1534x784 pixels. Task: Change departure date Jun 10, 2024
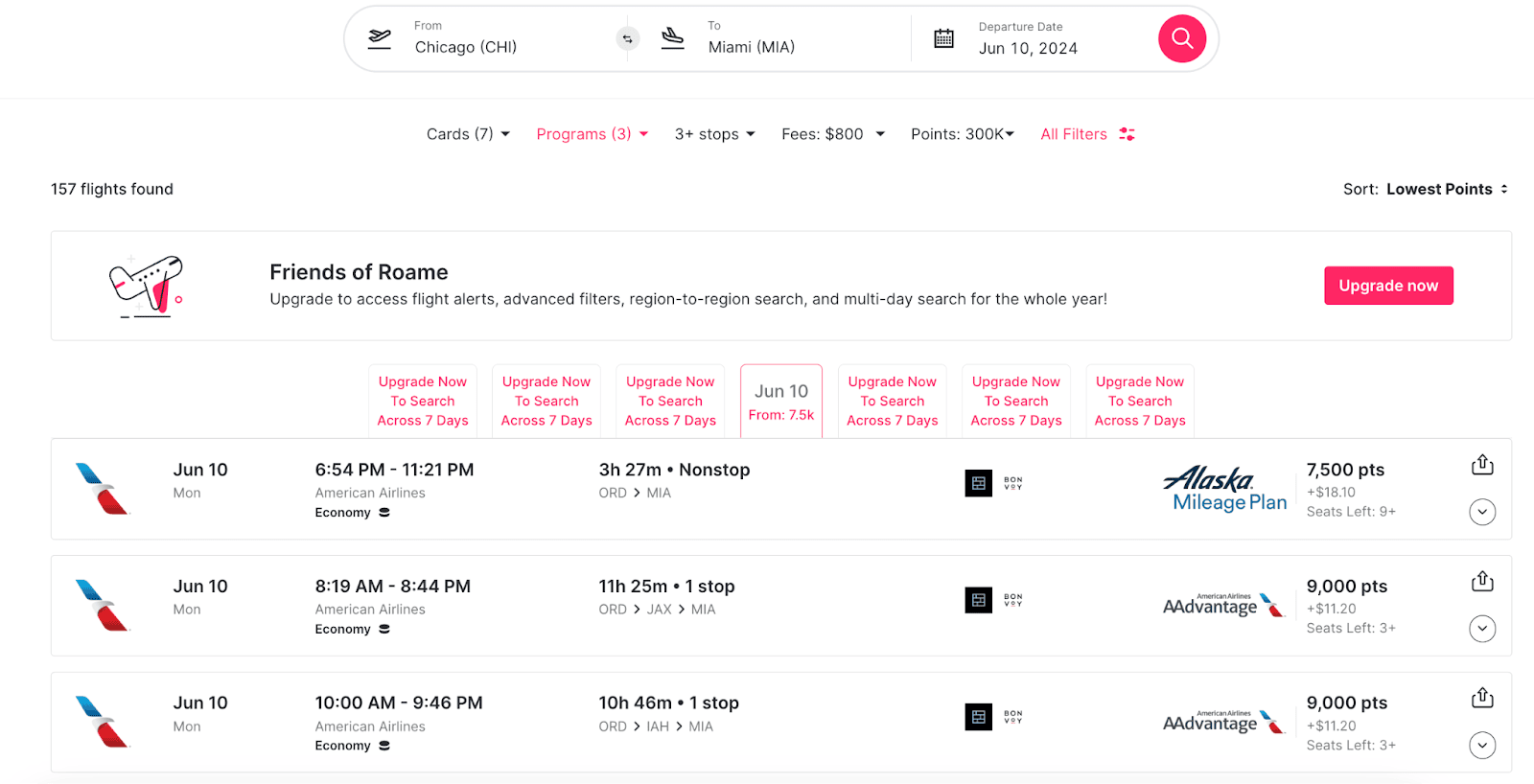point(1028,48)
